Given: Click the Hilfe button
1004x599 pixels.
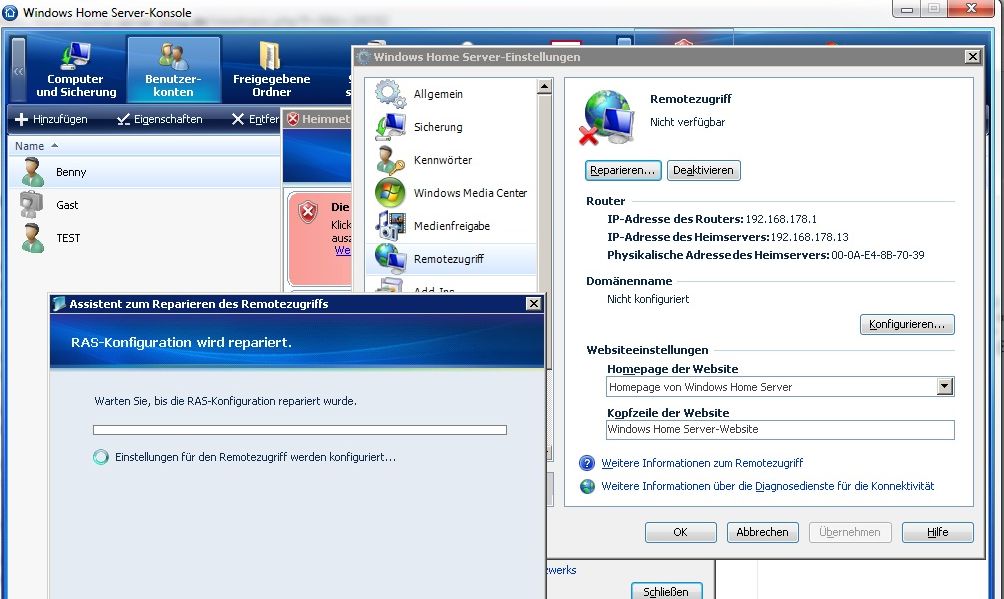Looking at the screenshot, I should click(x=938, y=532).
